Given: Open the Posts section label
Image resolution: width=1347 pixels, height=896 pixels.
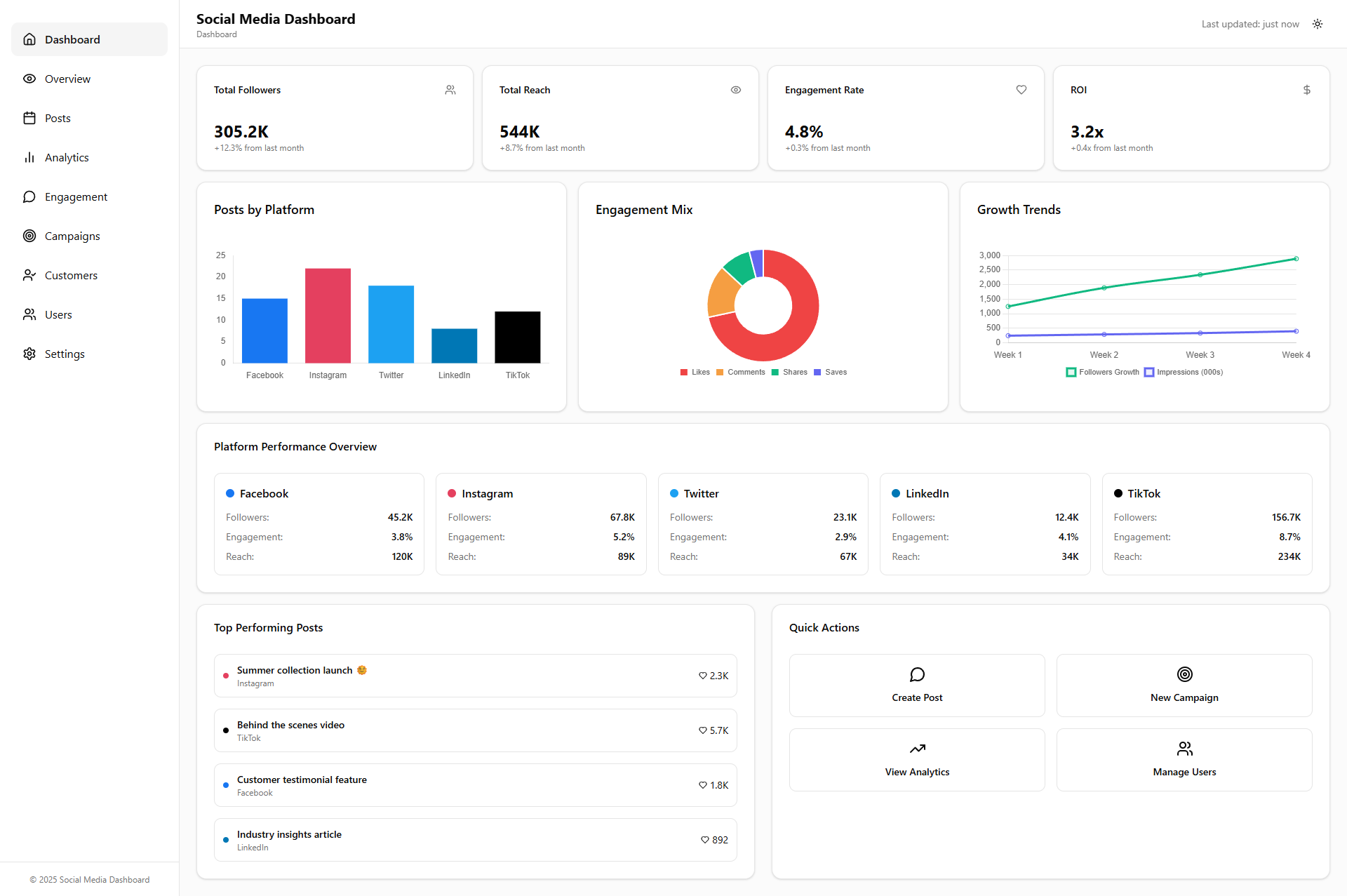Looking at the screenshot, I should (x=58, y=118).
